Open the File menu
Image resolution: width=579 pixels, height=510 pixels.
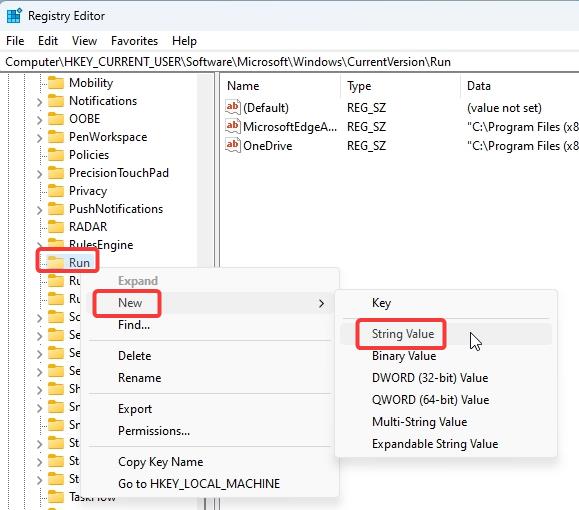coord(15,41)
